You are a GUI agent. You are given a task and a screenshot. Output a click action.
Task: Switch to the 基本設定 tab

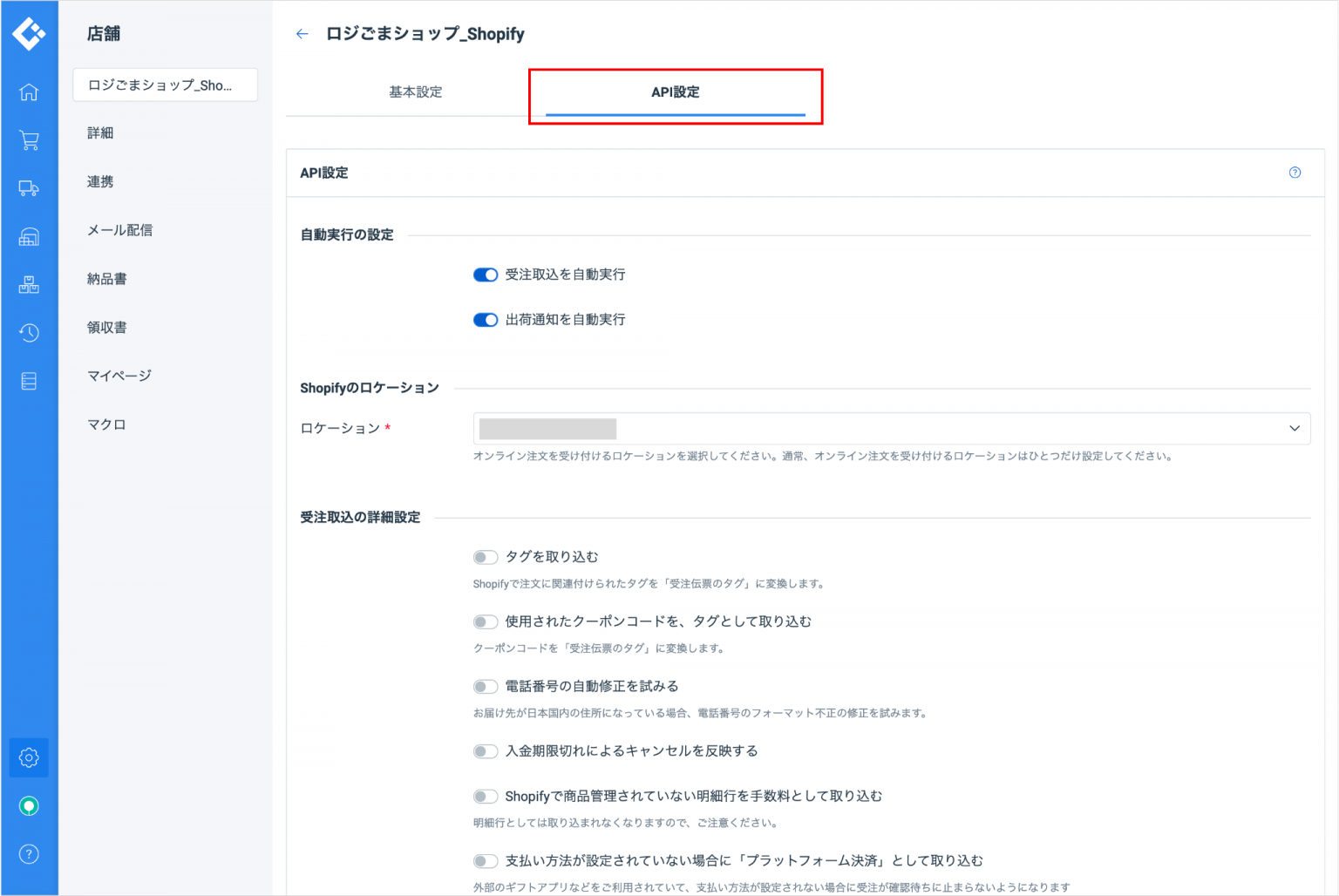coord(415,92)
